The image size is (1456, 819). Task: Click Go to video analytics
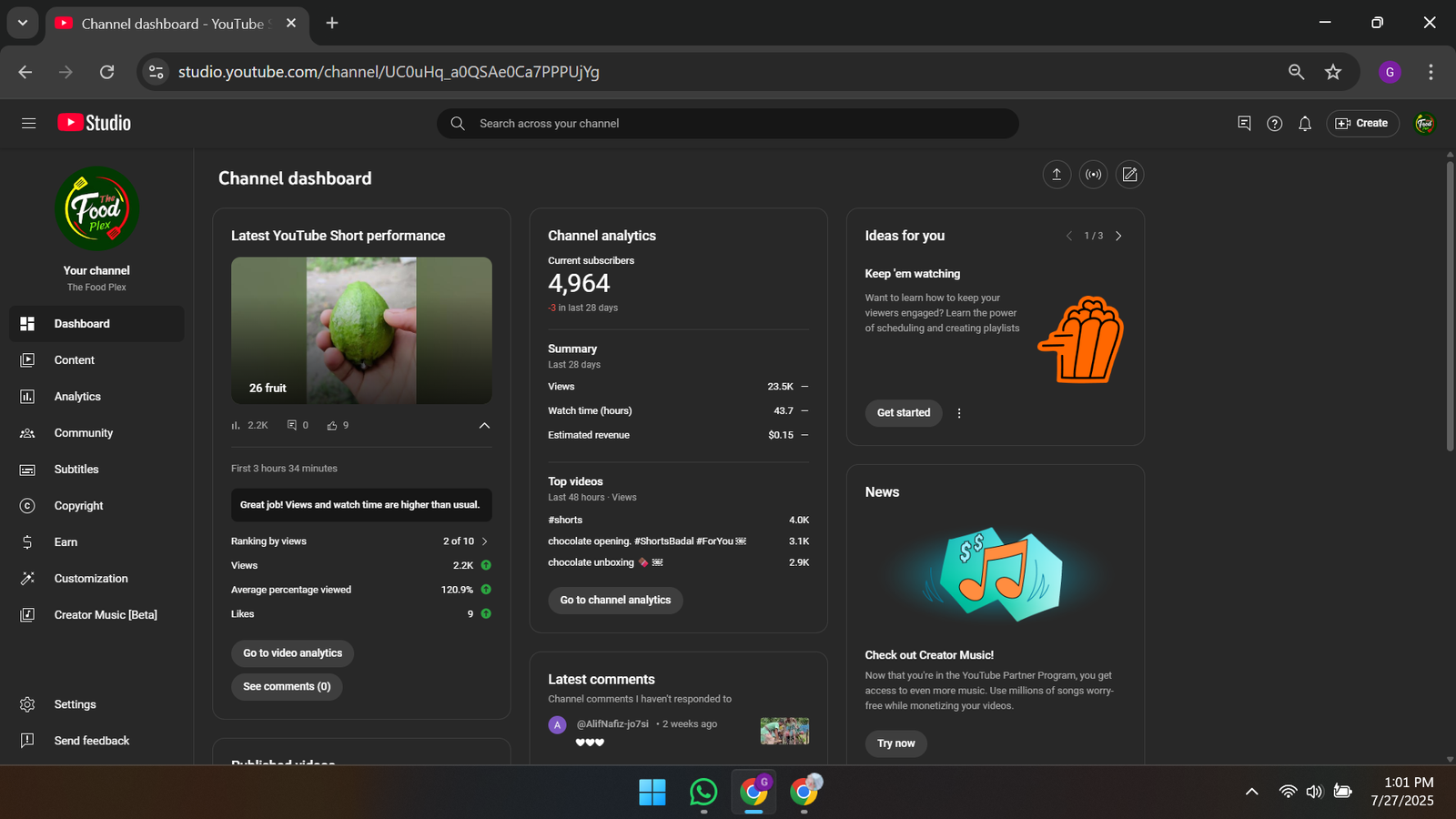pyautogui.click(x=292, y=653)
